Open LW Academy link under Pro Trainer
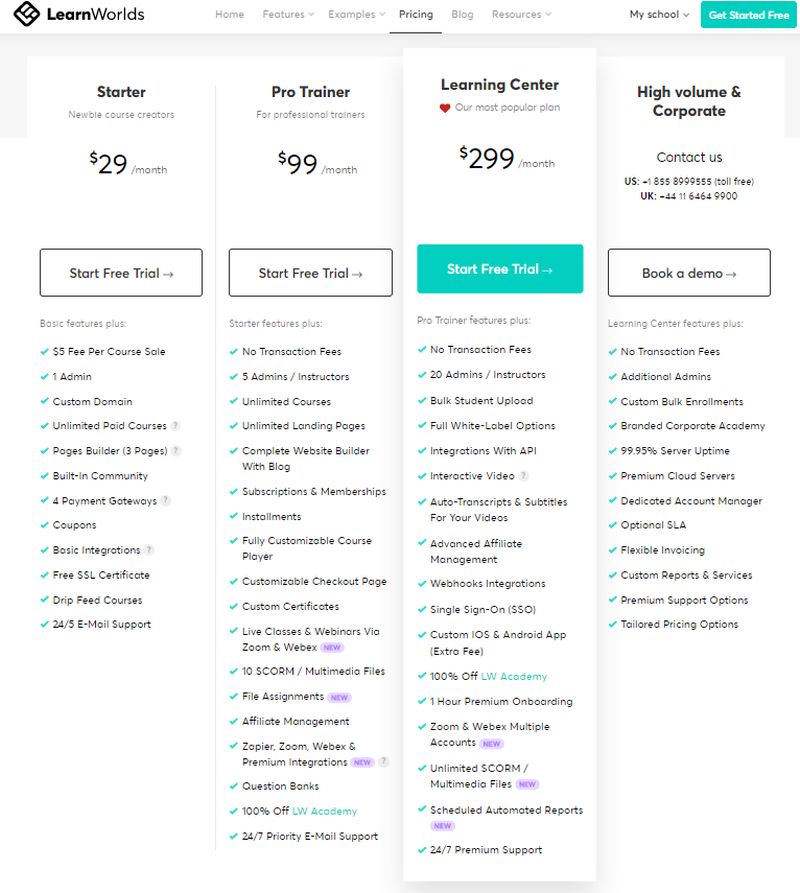 pyautogui.click(x=325, y=811)
